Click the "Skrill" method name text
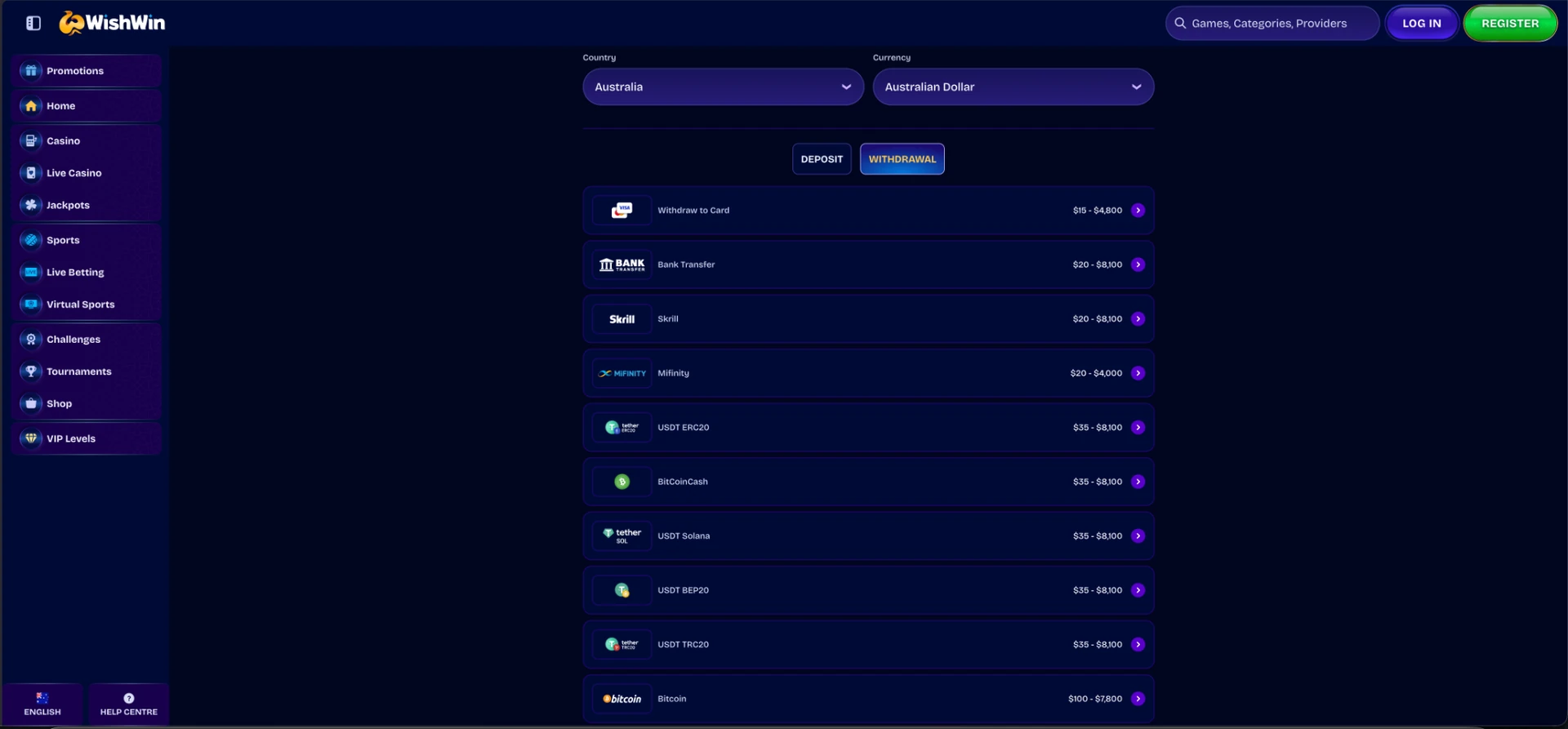Viewport: 1568px width, 729px height. (x=668, y=319)
